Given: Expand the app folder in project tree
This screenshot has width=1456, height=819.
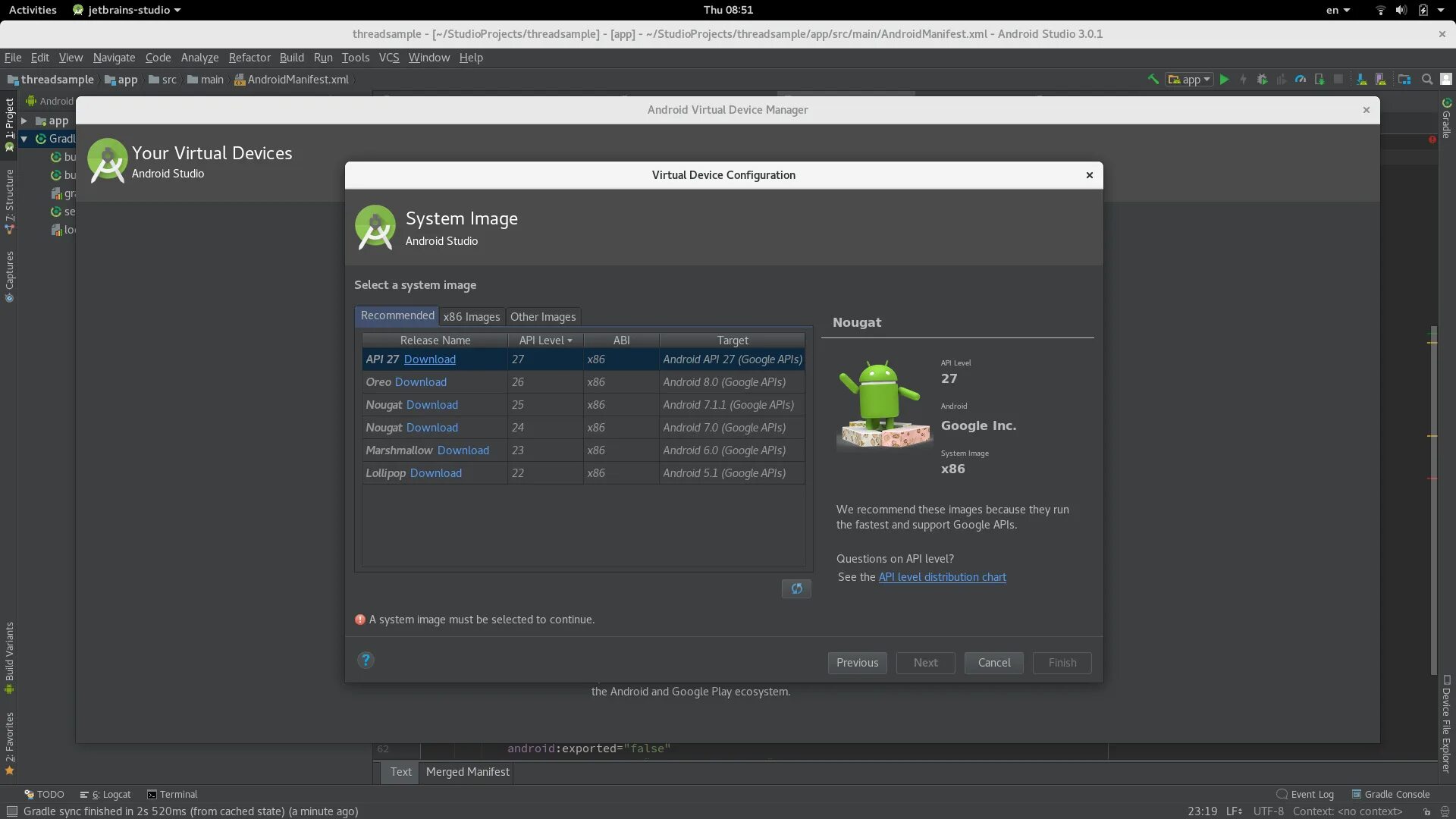Looking at the screenshot, I should click(x=24, y=121).
